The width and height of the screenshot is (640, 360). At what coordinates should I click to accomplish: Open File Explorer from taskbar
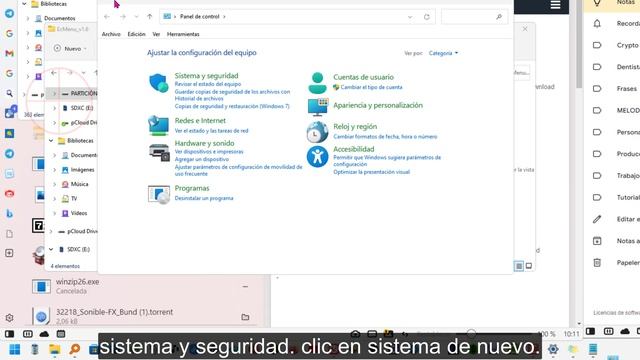pos(54,350)
